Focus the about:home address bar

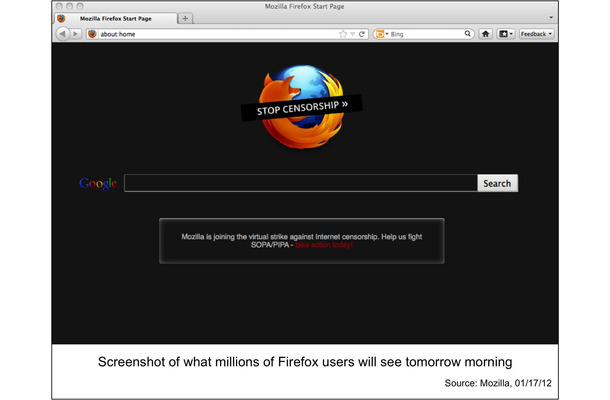click(227, 34)
